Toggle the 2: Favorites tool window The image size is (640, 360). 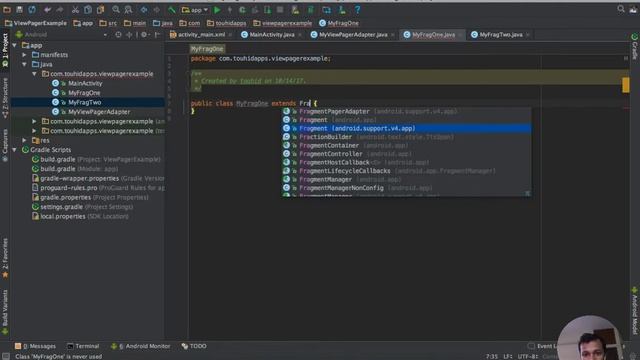tap(5, 258)
